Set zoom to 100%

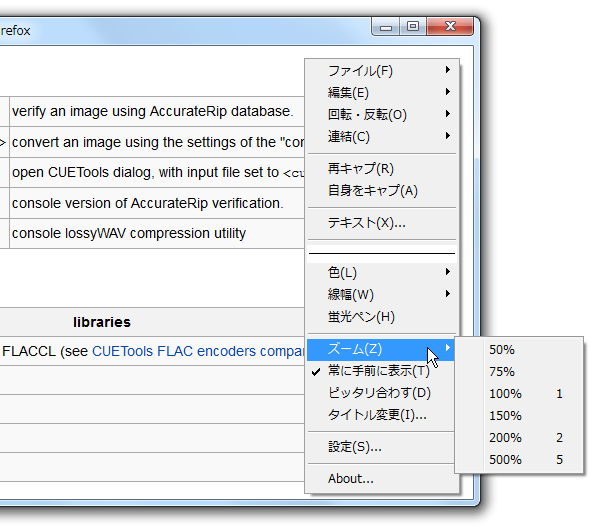coord(519,394)
